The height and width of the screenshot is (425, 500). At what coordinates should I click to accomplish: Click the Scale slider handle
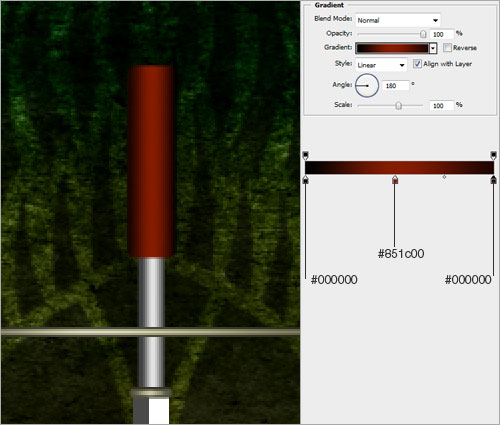(398, 106)
